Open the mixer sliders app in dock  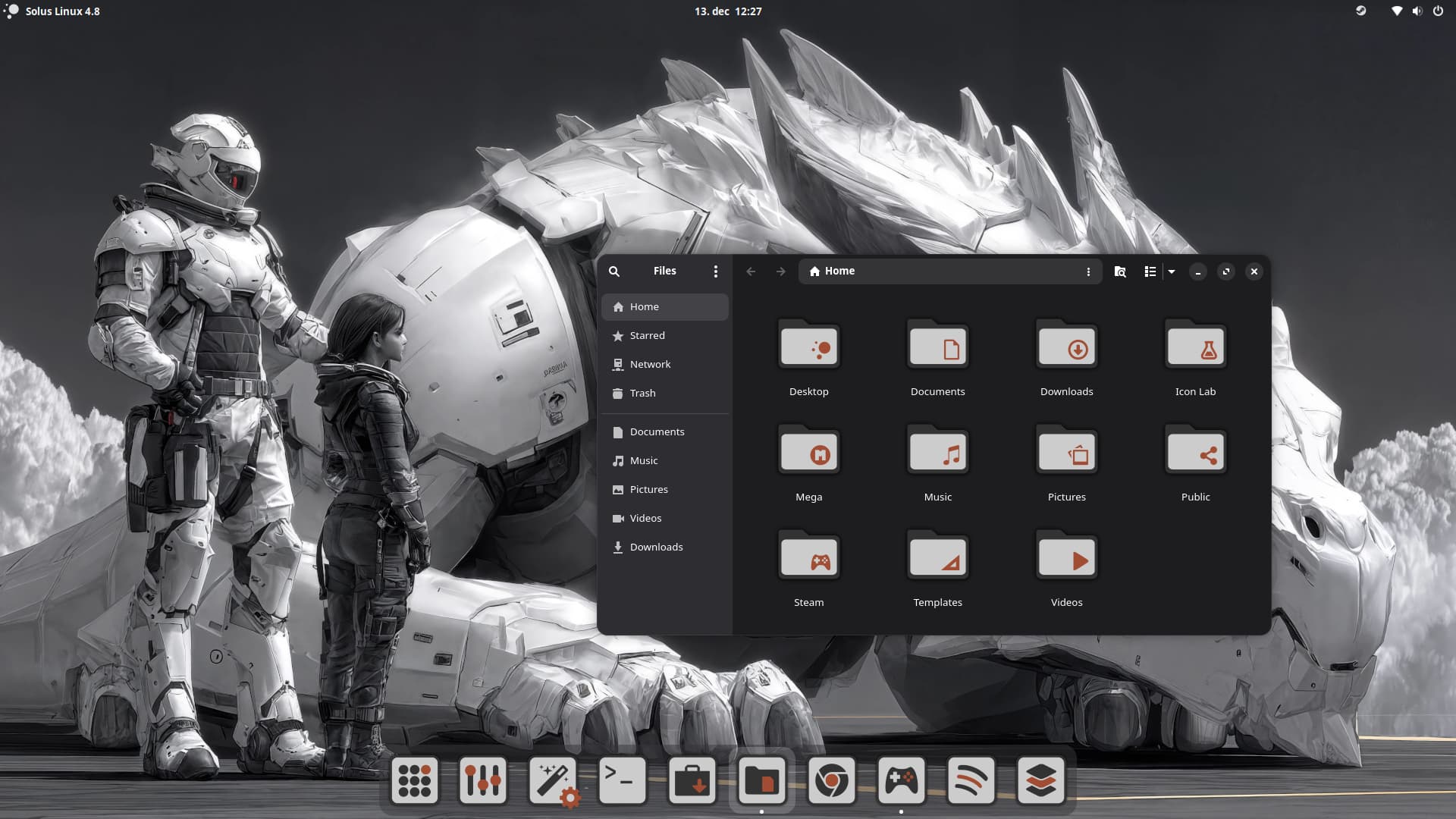point(483,780)
